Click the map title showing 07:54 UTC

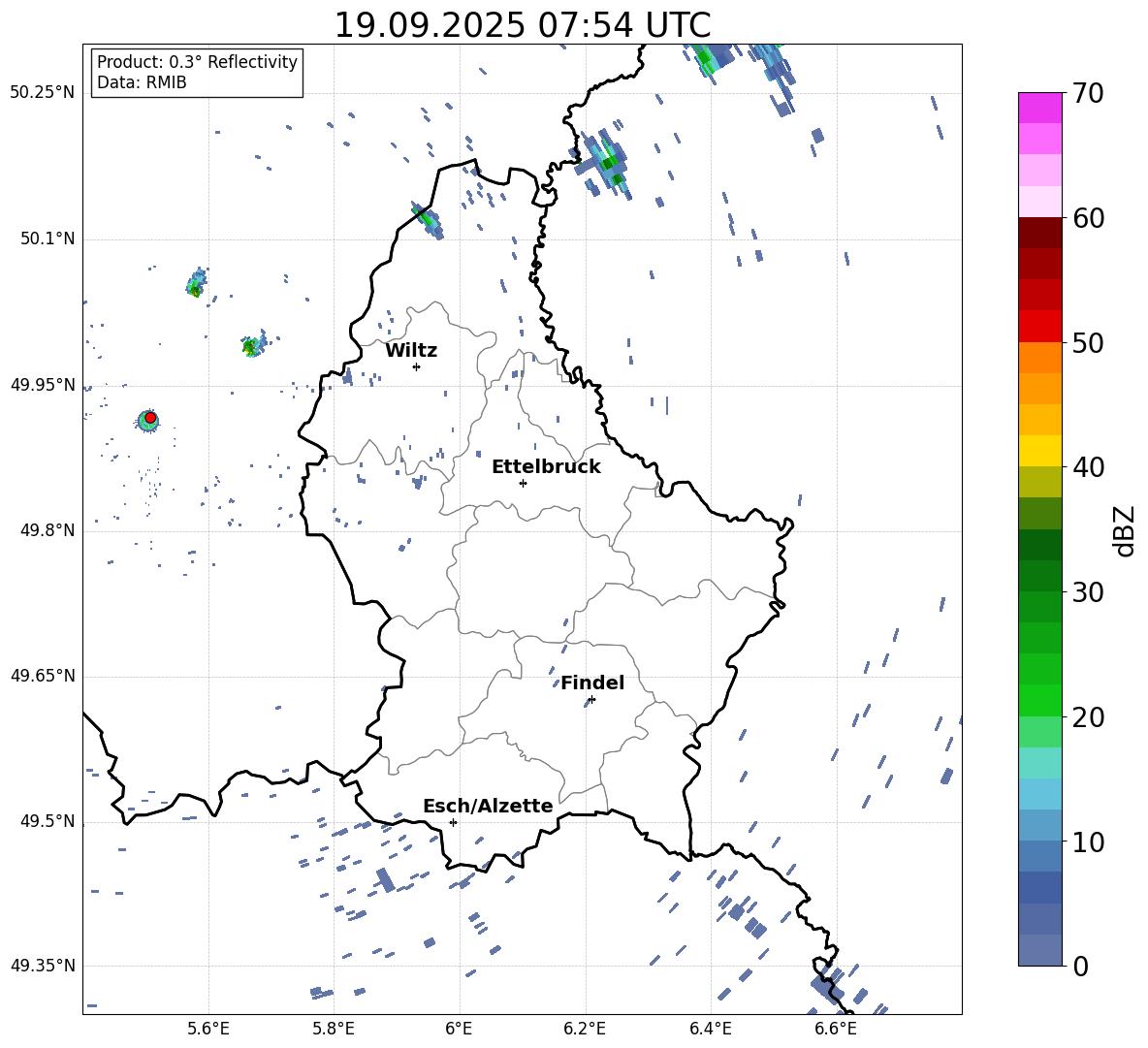point(522,25)
